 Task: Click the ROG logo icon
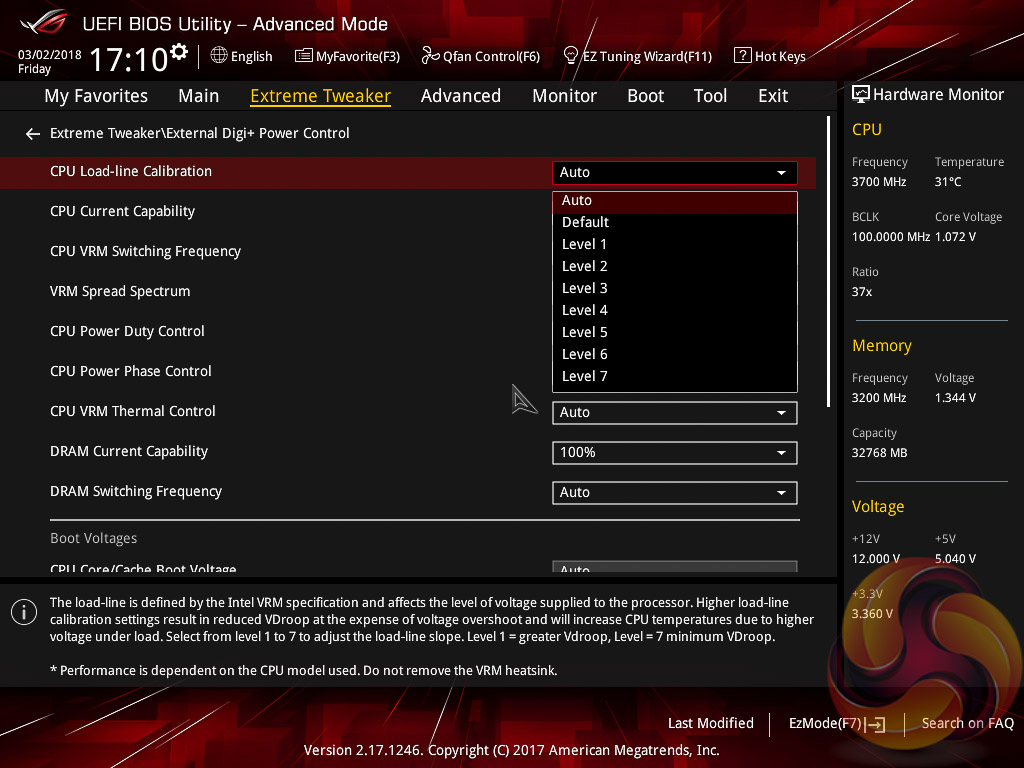coord(43,22)
